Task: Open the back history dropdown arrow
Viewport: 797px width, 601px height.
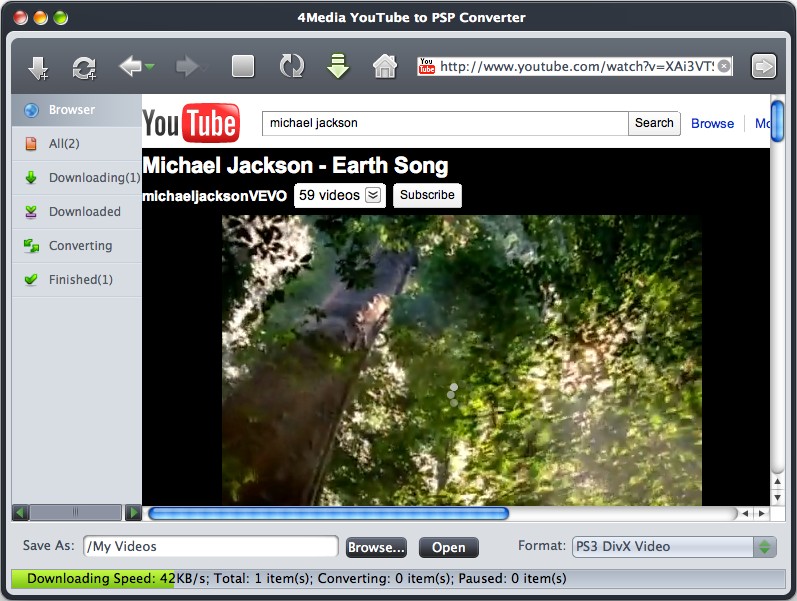Action: 149,67
